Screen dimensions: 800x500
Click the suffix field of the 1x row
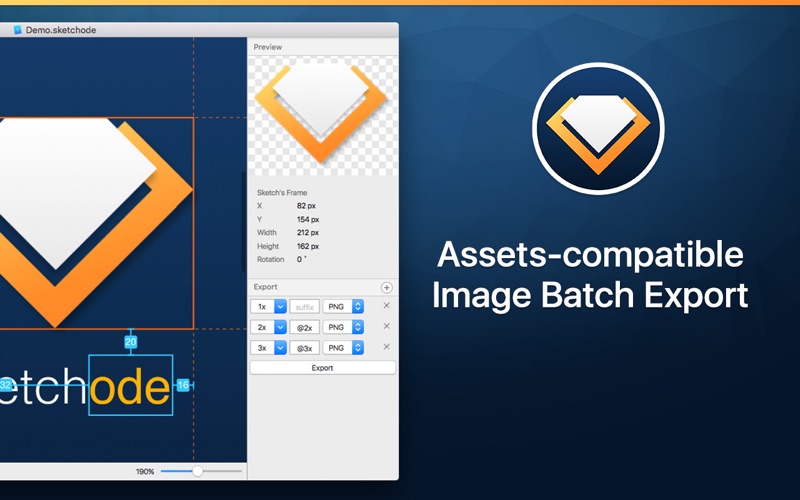click(x=305, y=307)
